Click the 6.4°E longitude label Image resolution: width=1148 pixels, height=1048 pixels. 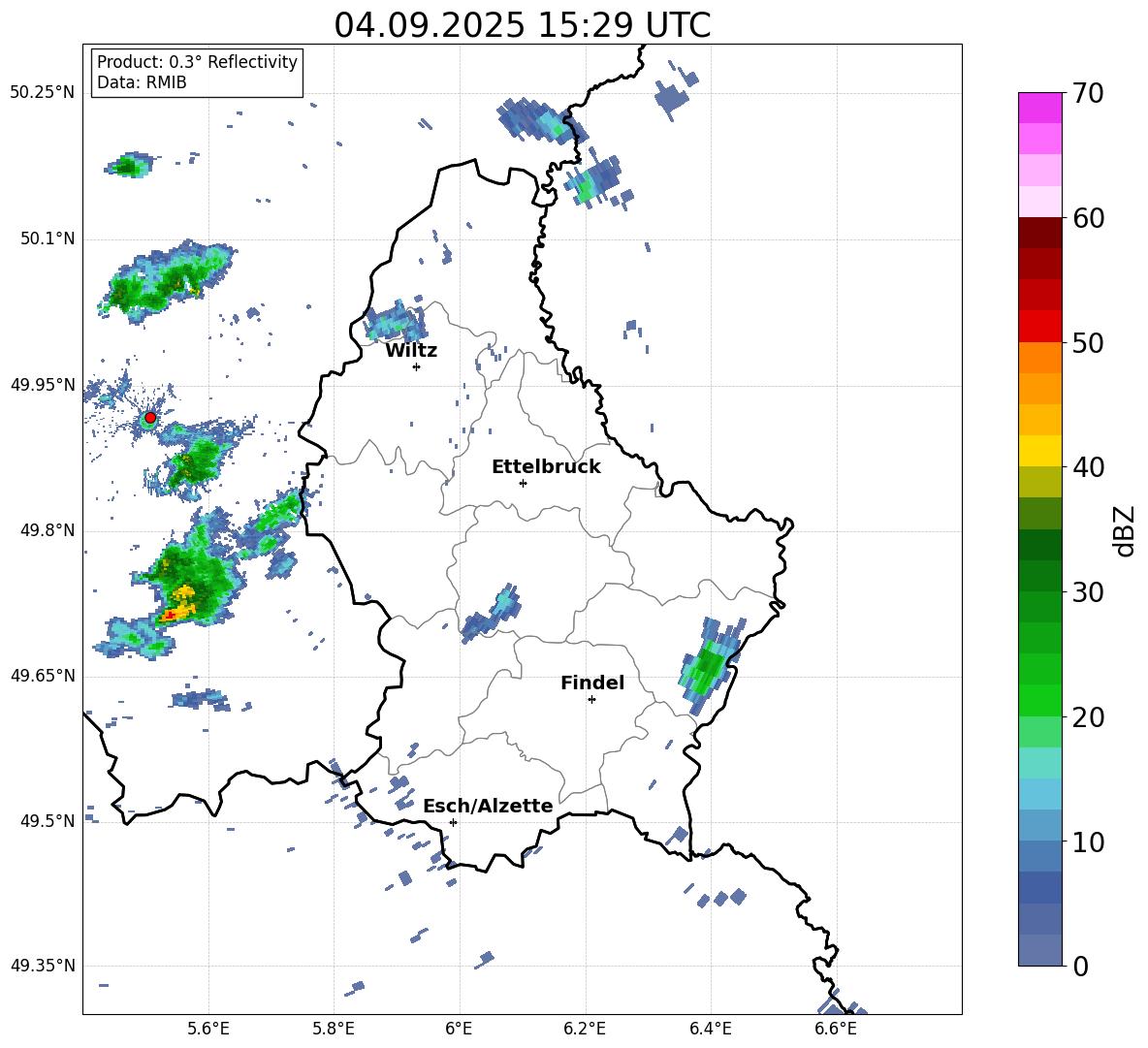[x=710, y=1029]
